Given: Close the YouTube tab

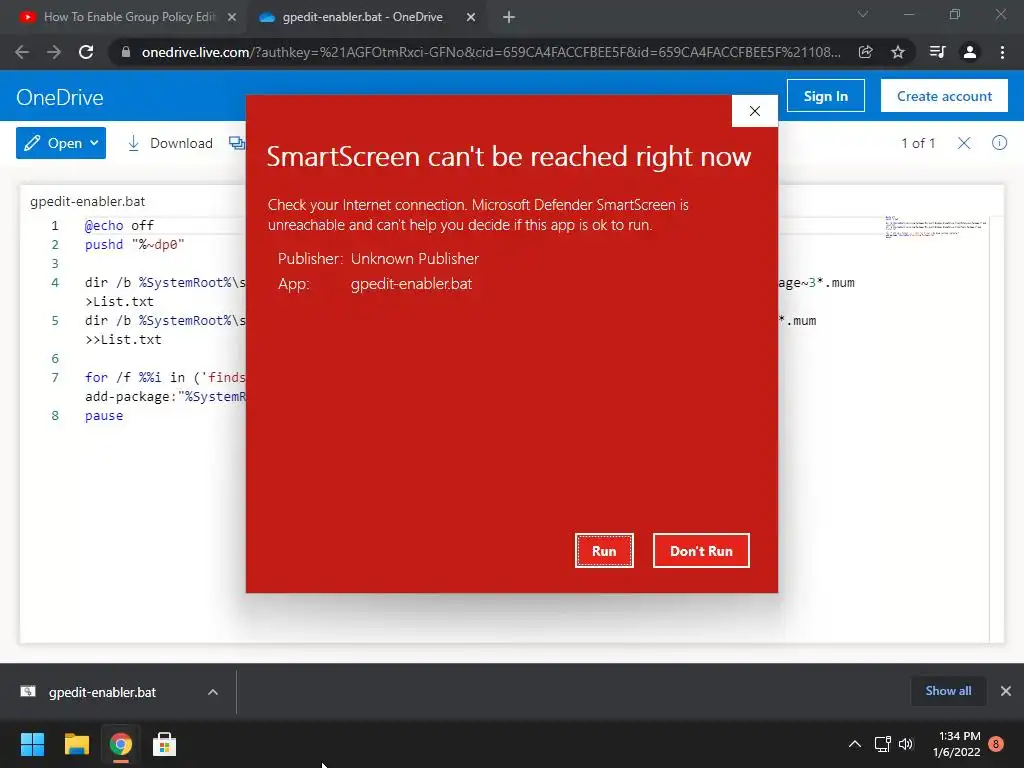Looking at the screenshot, I should (x=232, y=18).
